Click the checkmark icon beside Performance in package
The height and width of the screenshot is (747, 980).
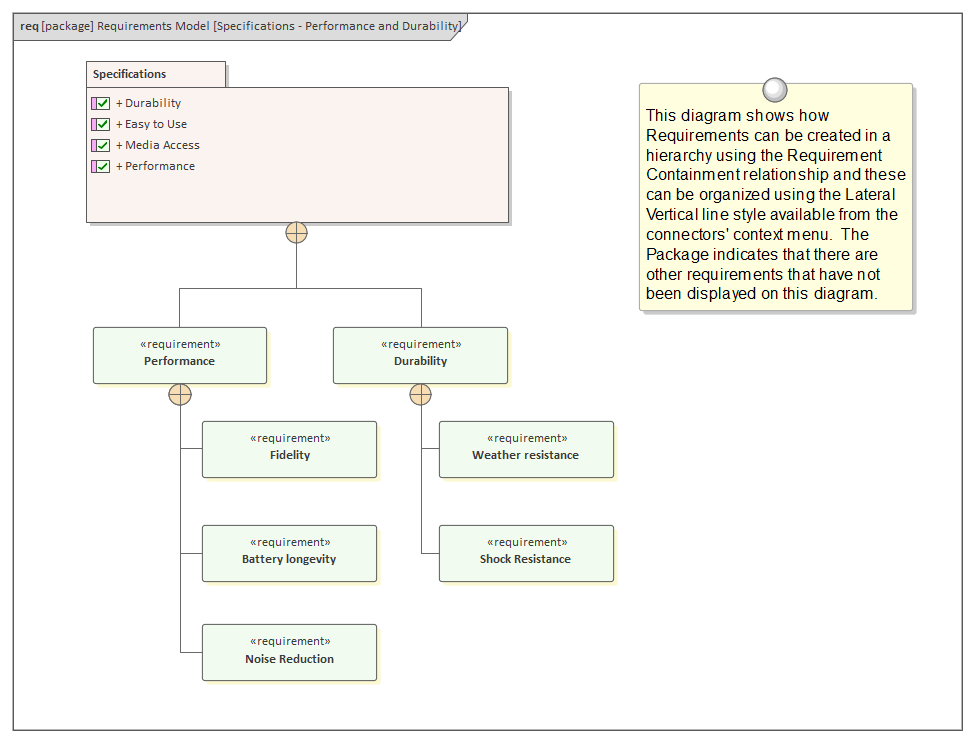102,166
